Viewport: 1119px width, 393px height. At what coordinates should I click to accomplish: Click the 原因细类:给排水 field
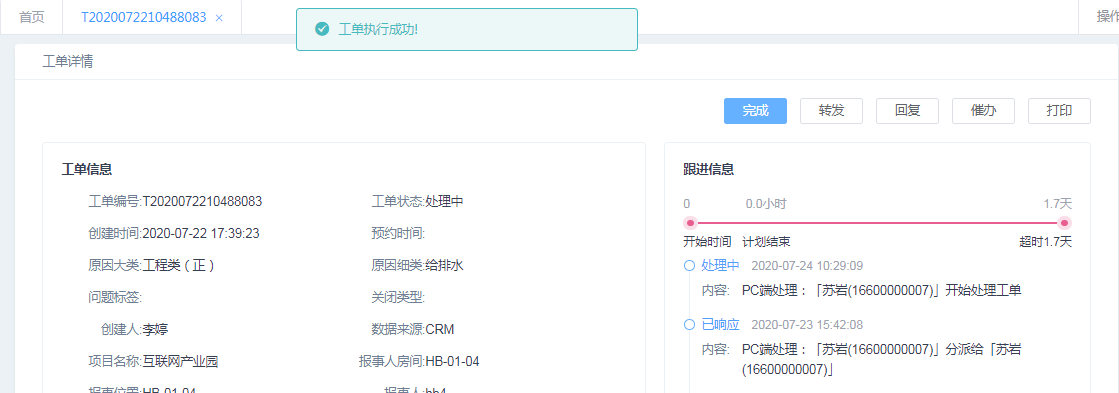click(x=417, y=265)
